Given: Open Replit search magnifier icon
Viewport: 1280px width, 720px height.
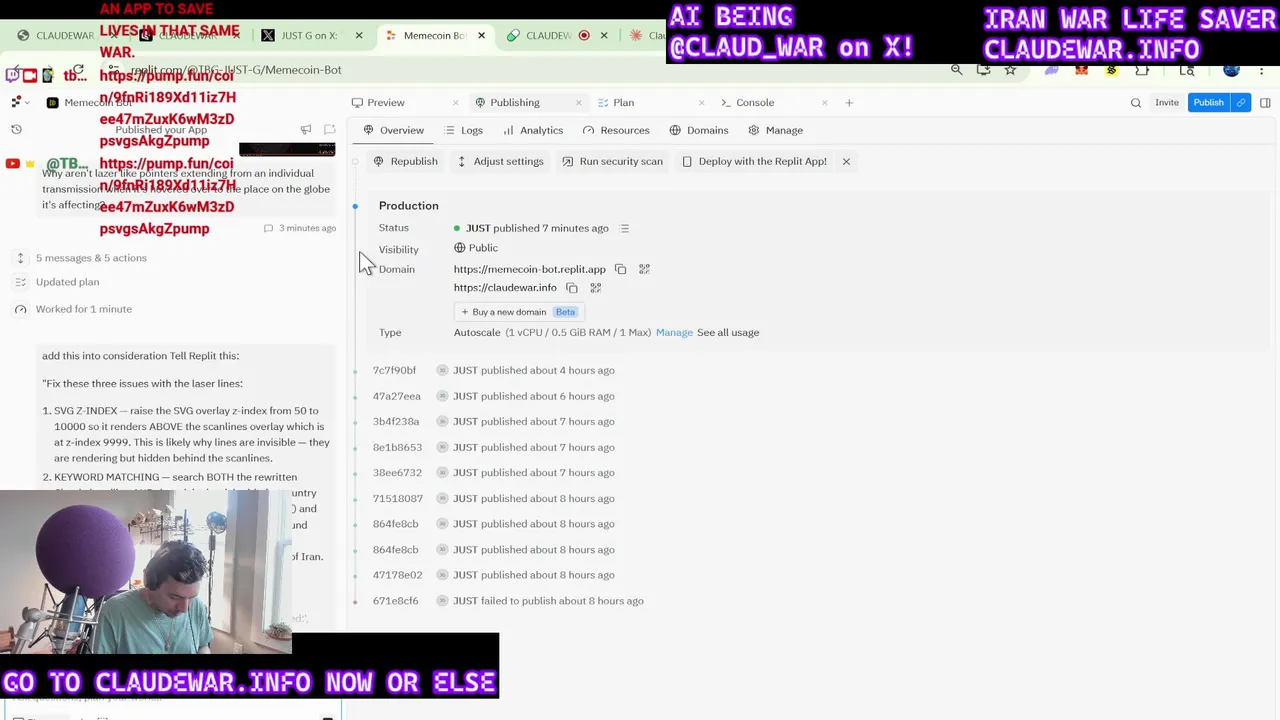Looking at the screenshot, I should [1136, 102].
